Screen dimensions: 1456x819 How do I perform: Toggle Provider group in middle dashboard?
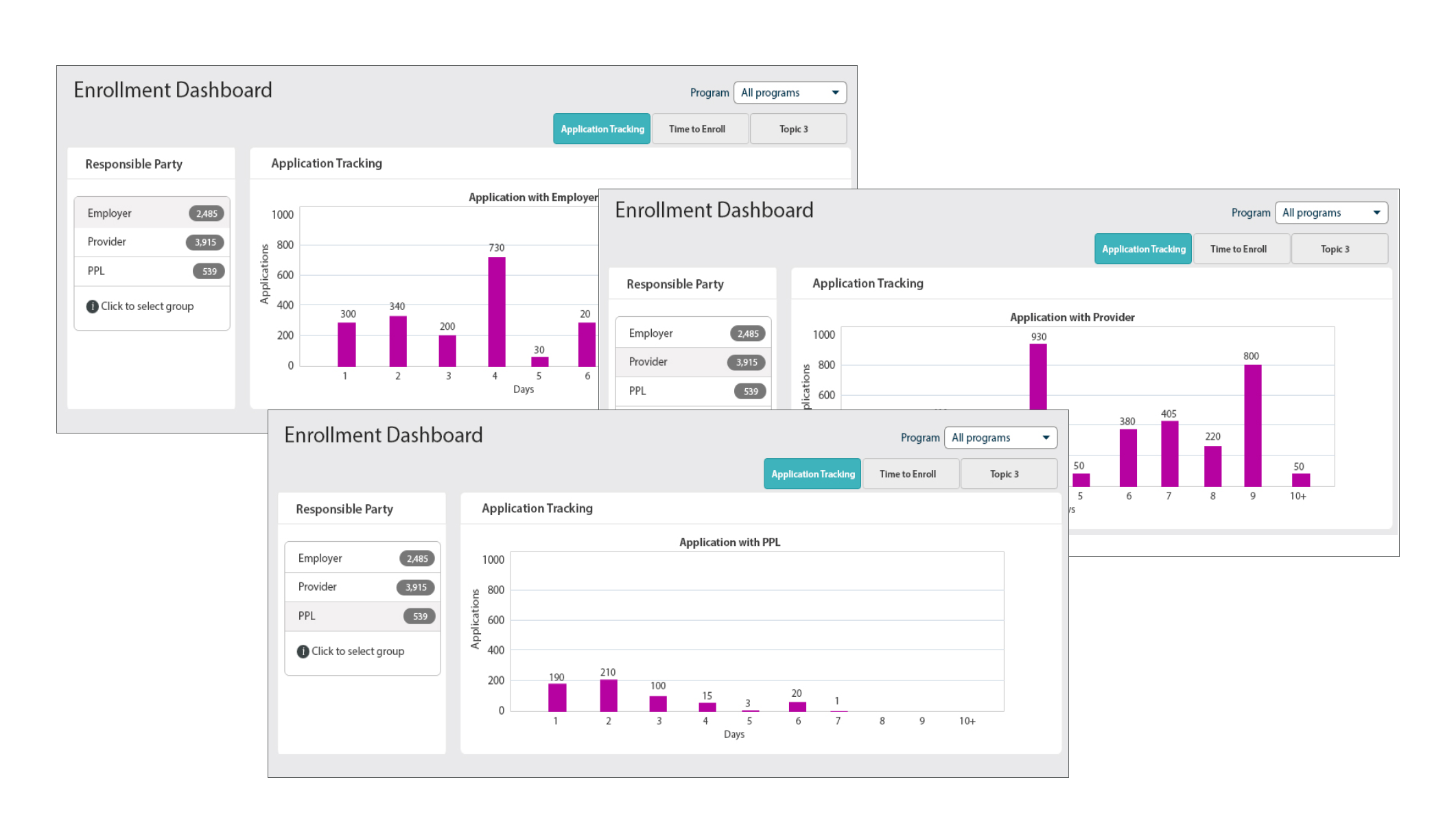point(693,362)
